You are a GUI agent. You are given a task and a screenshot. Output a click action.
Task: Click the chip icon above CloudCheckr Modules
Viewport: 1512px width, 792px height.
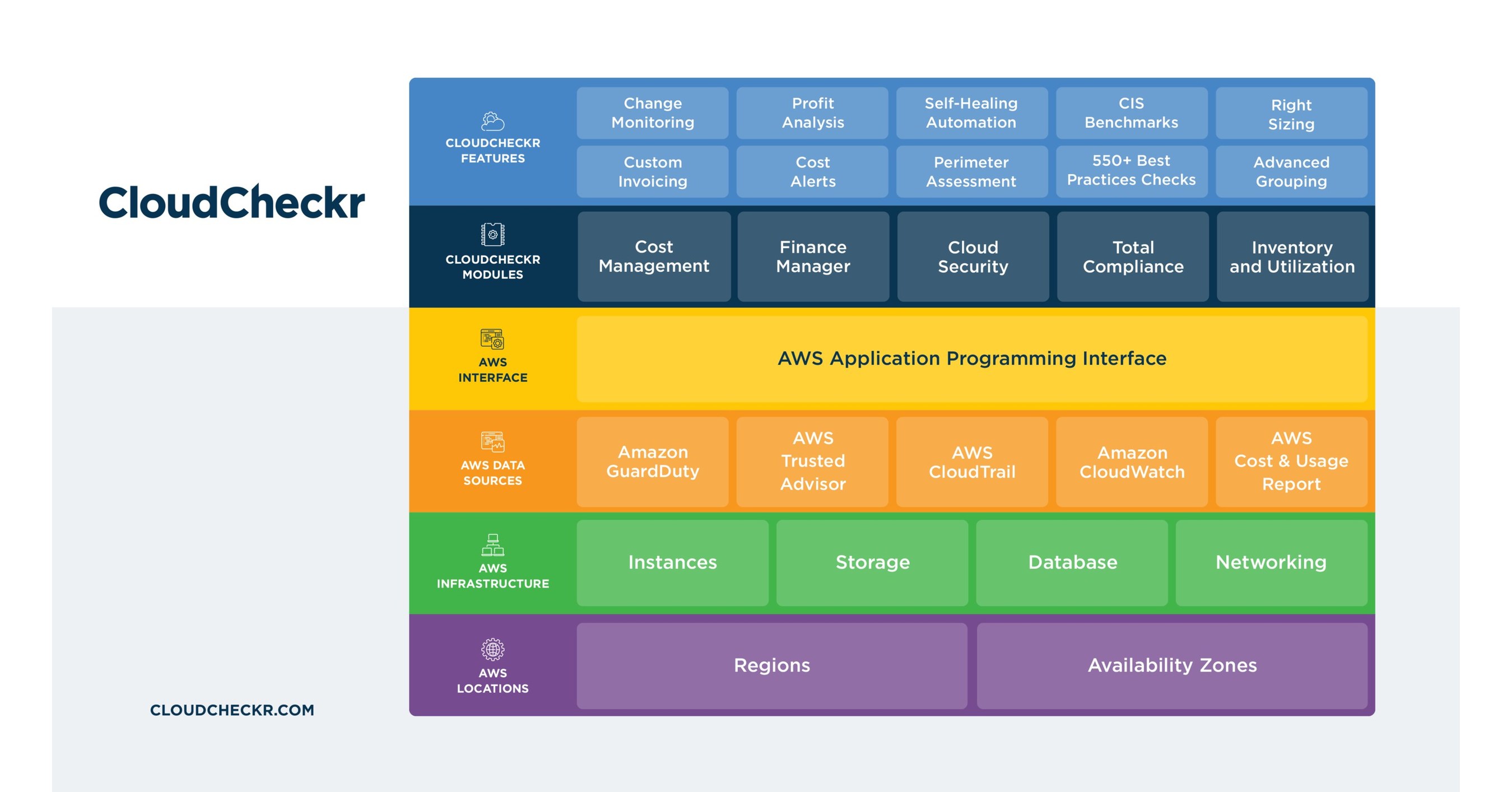click(492, 235)
